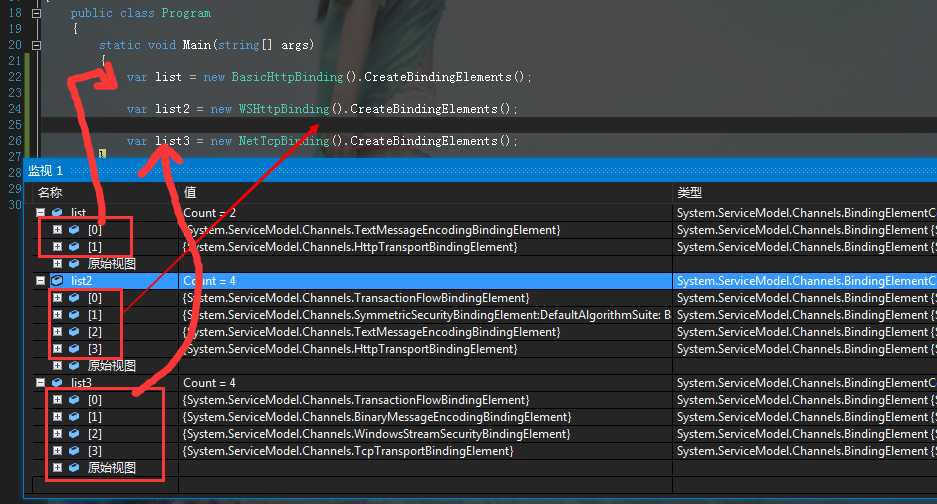Select list2's 'Count = 4' value cell
The height and width of the screenshot is (504, 937).
point(425,280)
